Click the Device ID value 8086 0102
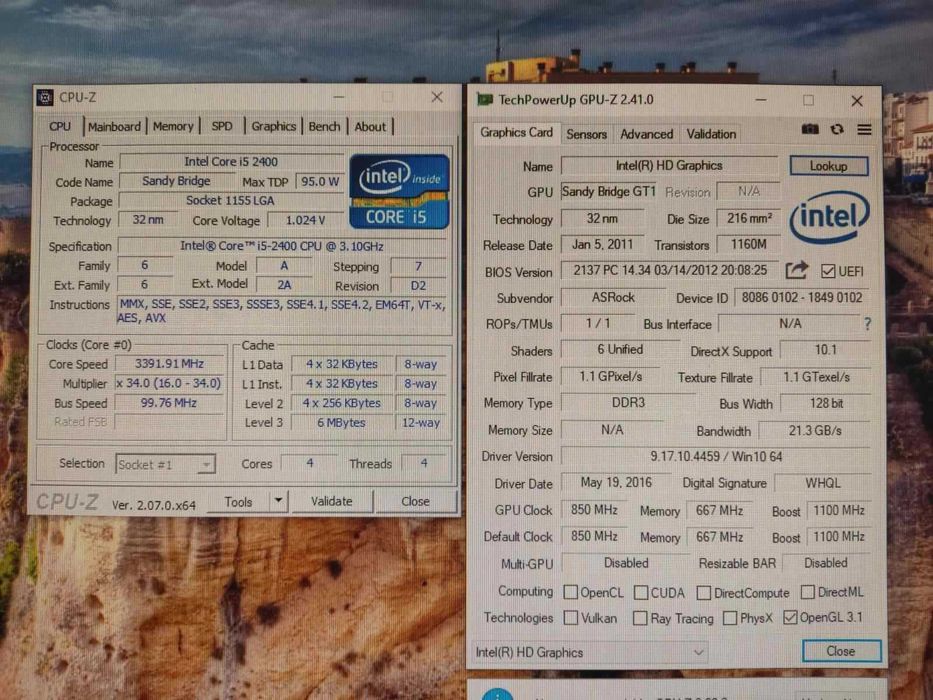933x700 pixels. click(x=801, y=298)
